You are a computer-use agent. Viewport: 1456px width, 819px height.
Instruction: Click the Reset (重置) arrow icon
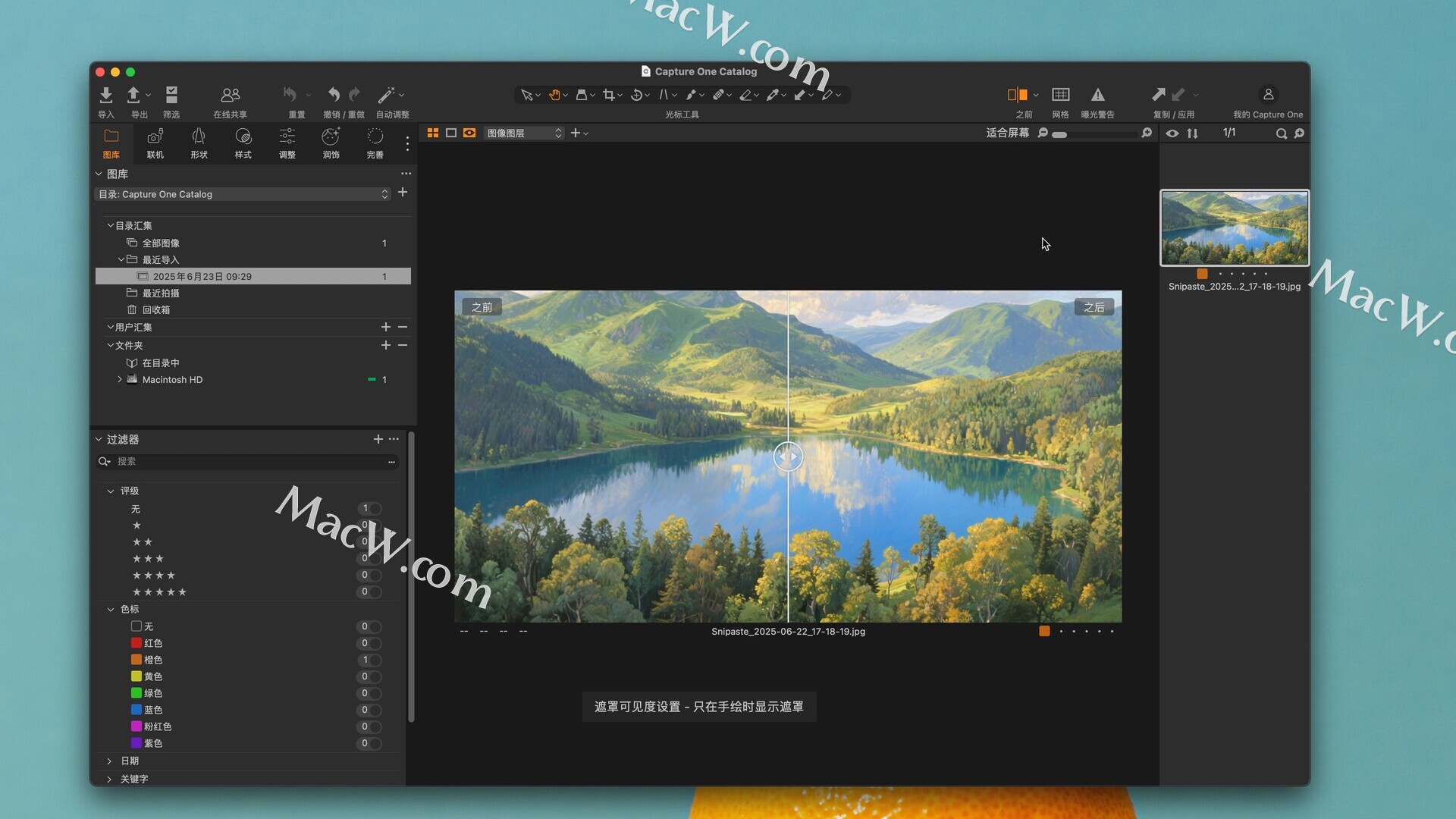(290, 95)
